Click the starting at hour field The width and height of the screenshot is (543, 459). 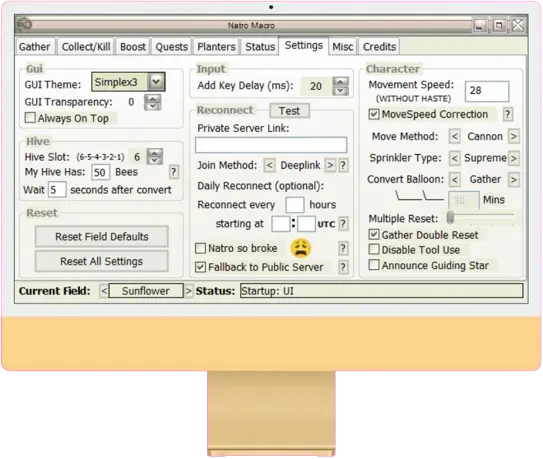[x=281, y=224]
